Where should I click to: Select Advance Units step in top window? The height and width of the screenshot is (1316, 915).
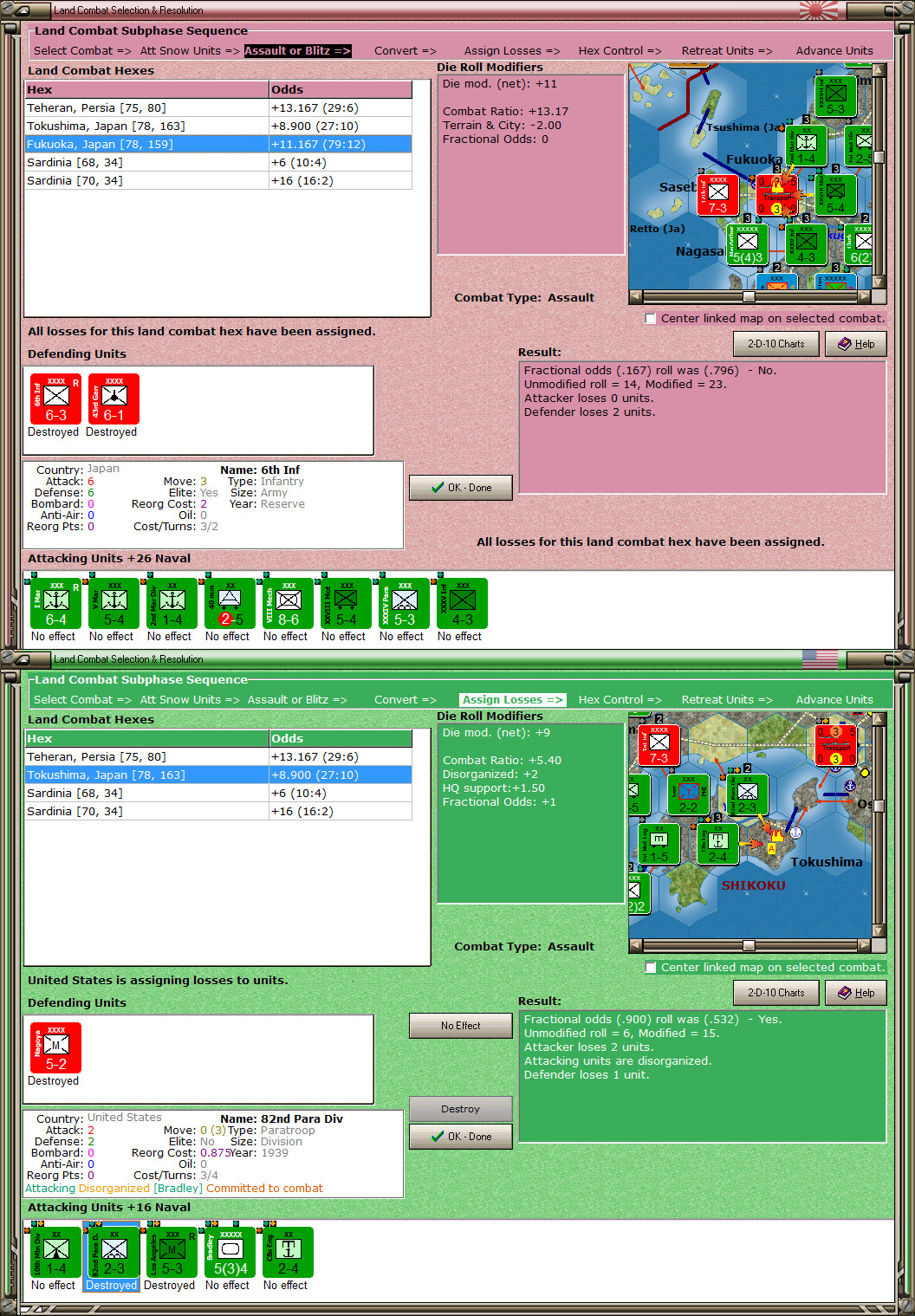pos(834,51)
